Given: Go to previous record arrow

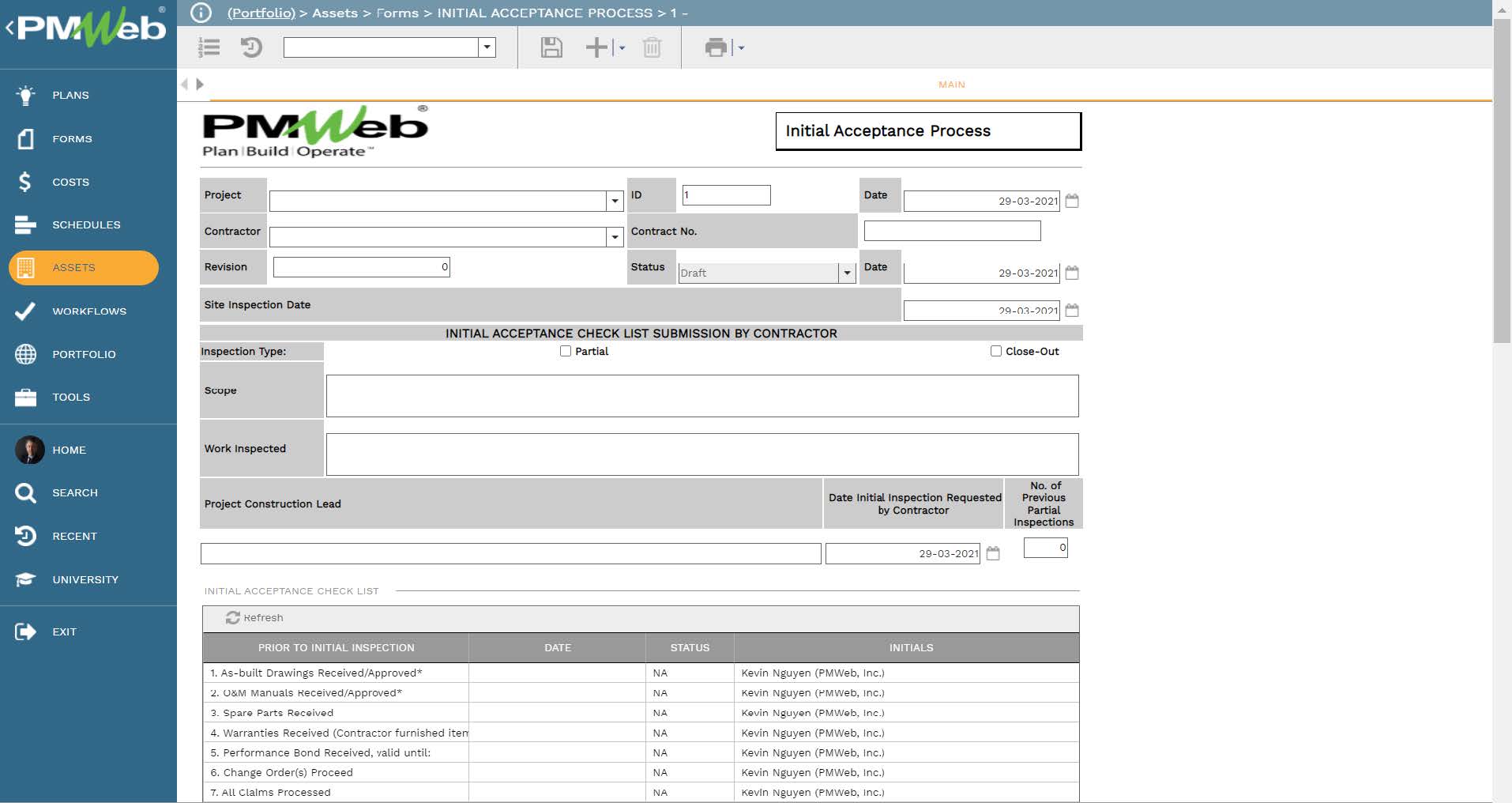Looking at the screenshot, I should pos(184,84).
